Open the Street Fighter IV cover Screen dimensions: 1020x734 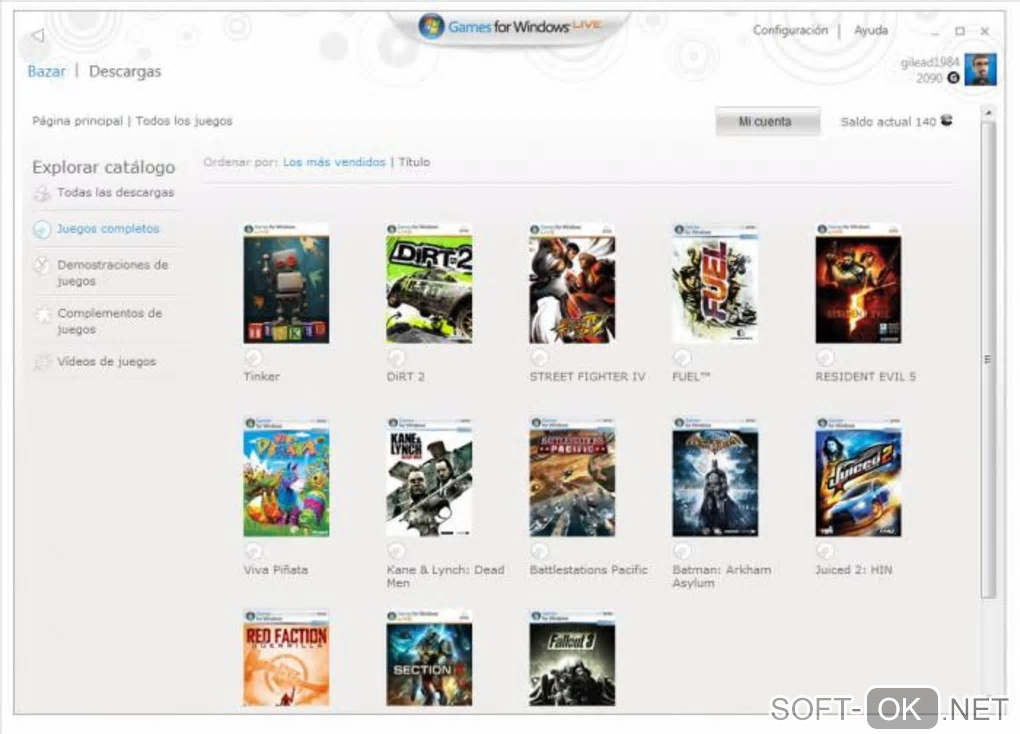tap(572, 284)
